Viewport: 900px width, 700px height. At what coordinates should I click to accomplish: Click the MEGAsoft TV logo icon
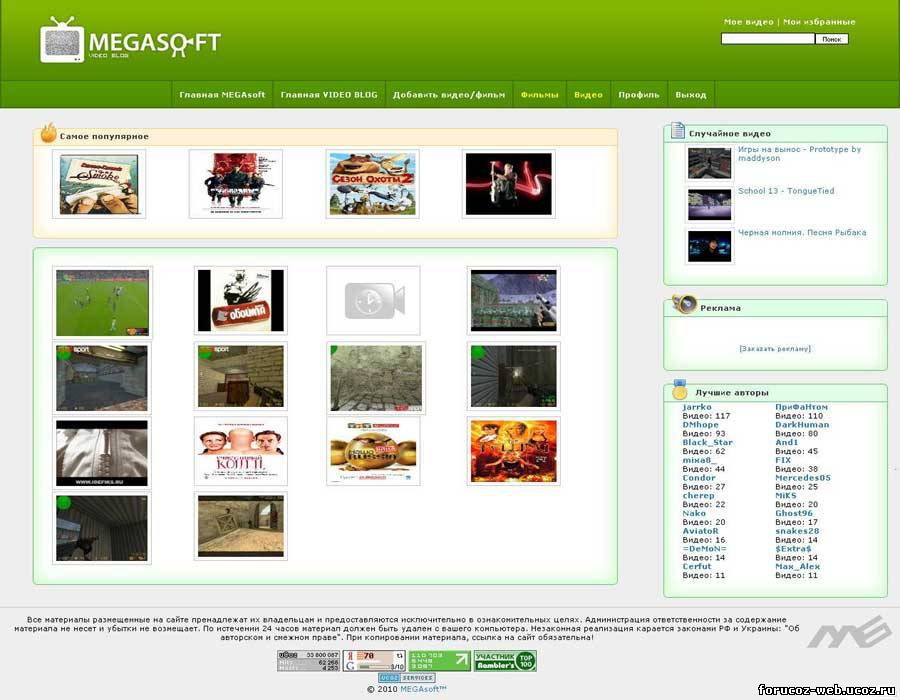point(62,40)
